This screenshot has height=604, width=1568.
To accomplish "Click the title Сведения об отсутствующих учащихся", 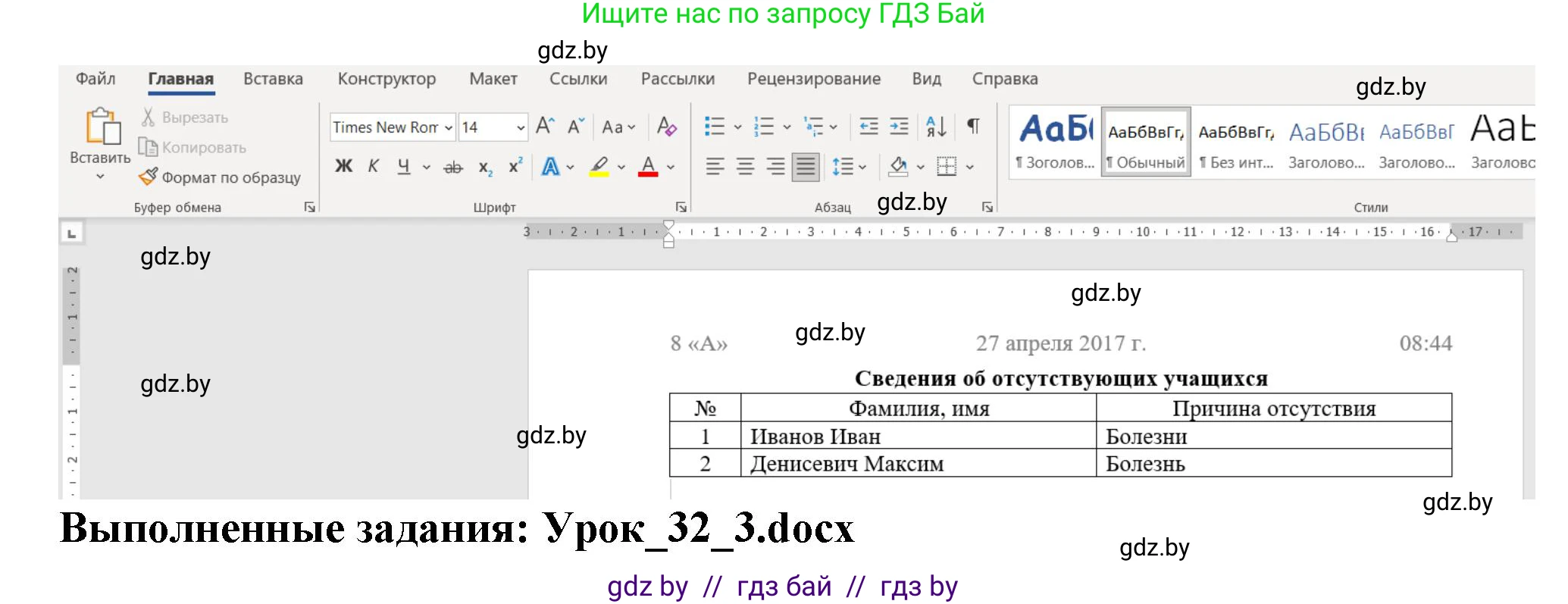I will pos(1061,378).
